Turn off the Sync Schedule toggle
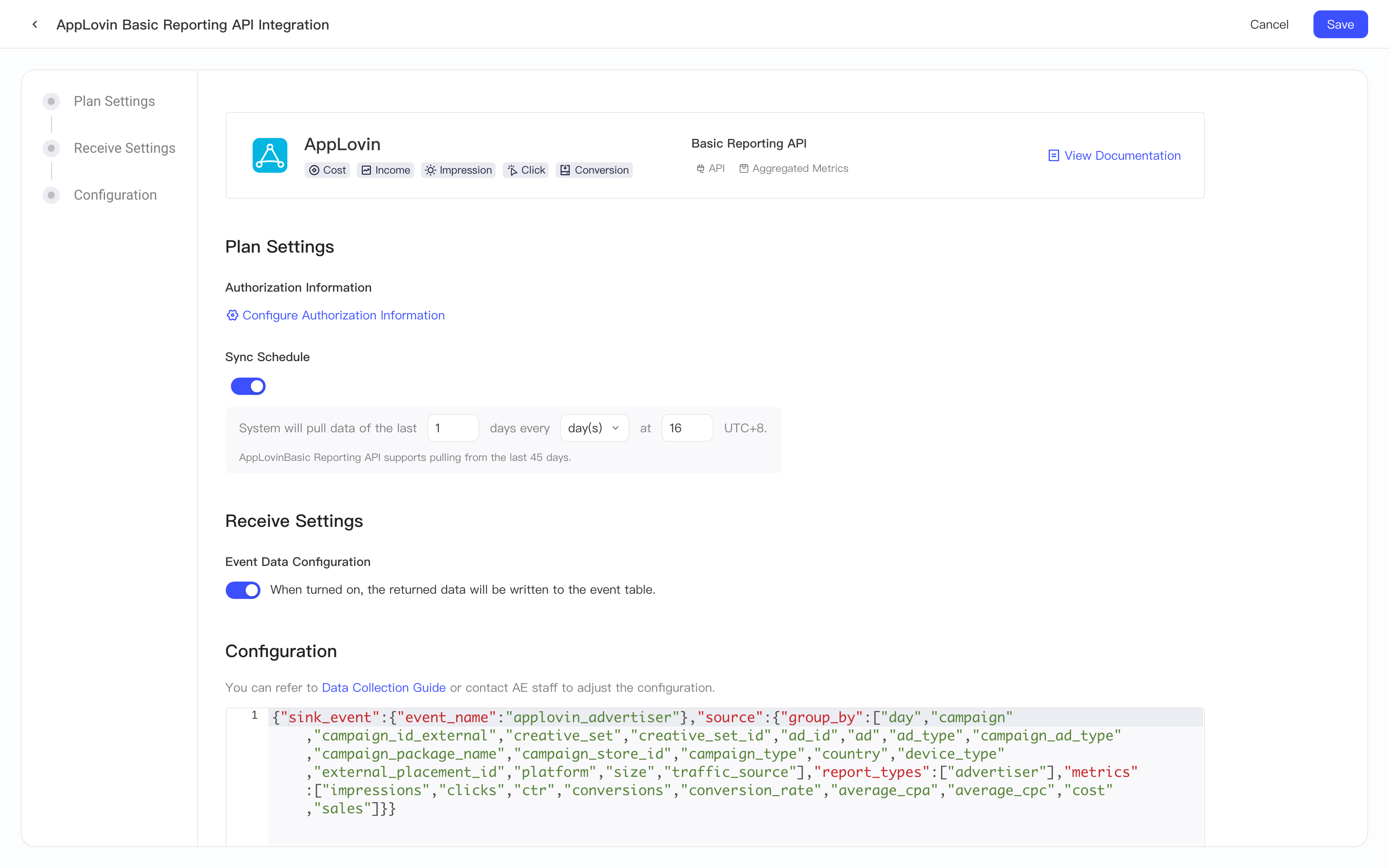The height and width of the screenshot is (868, 1389). click(x=248, y=386)
